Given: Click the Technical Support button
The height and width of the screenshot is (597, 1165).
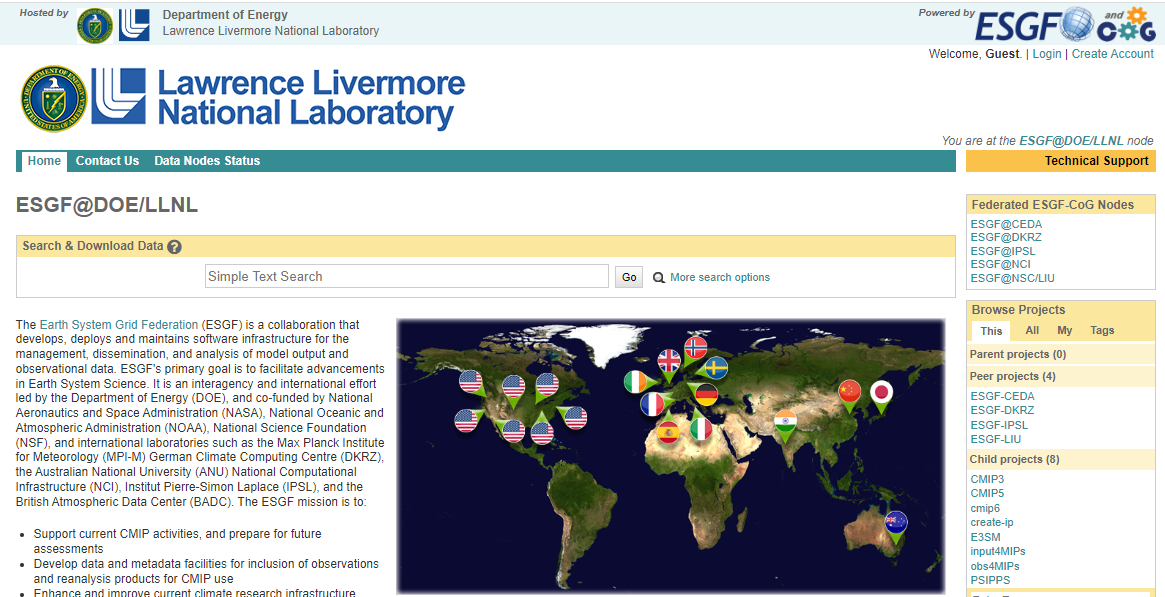Looking at the screenshot, I should 1061,161.
